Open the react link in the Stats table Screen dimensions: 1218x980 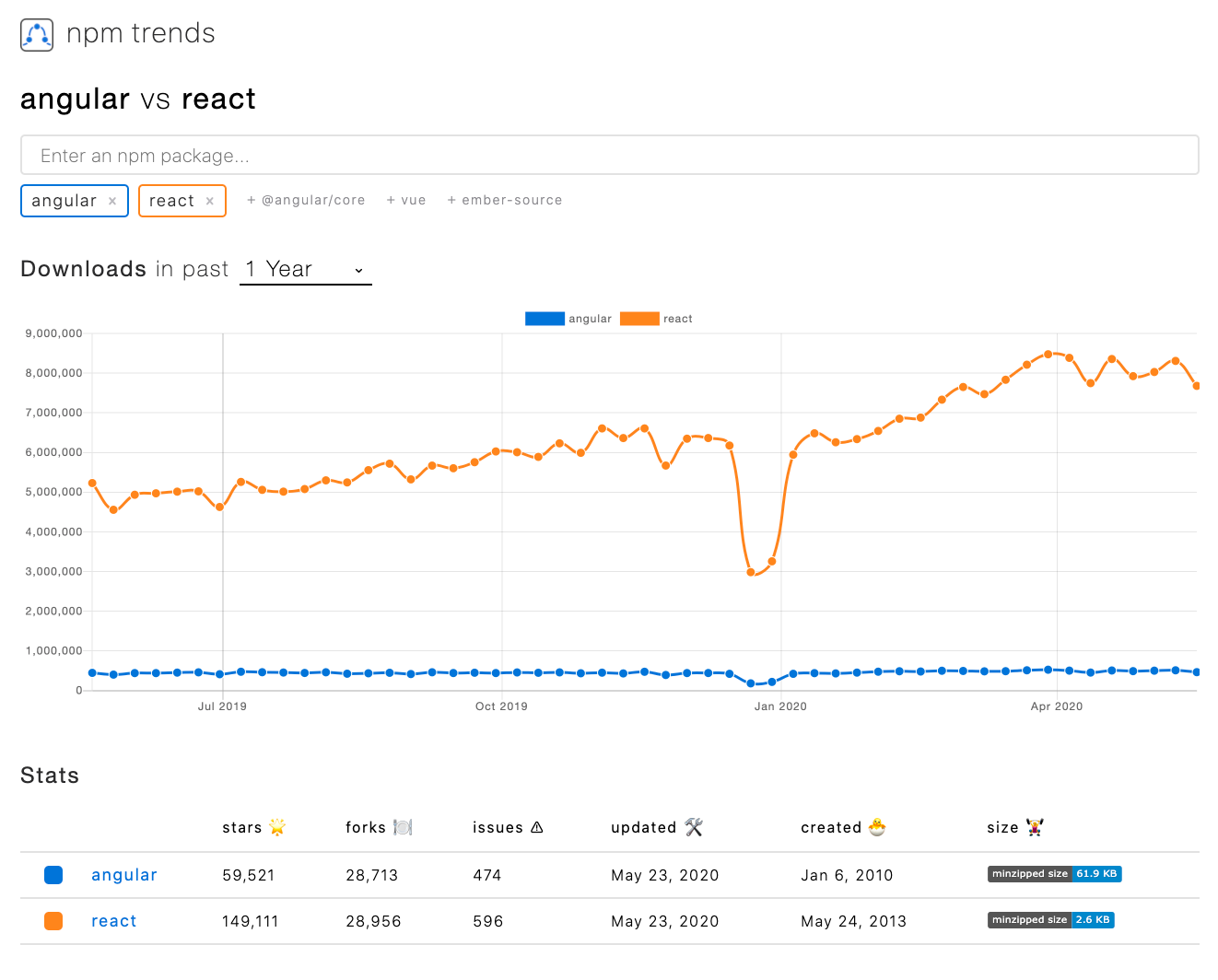[113, 921]
